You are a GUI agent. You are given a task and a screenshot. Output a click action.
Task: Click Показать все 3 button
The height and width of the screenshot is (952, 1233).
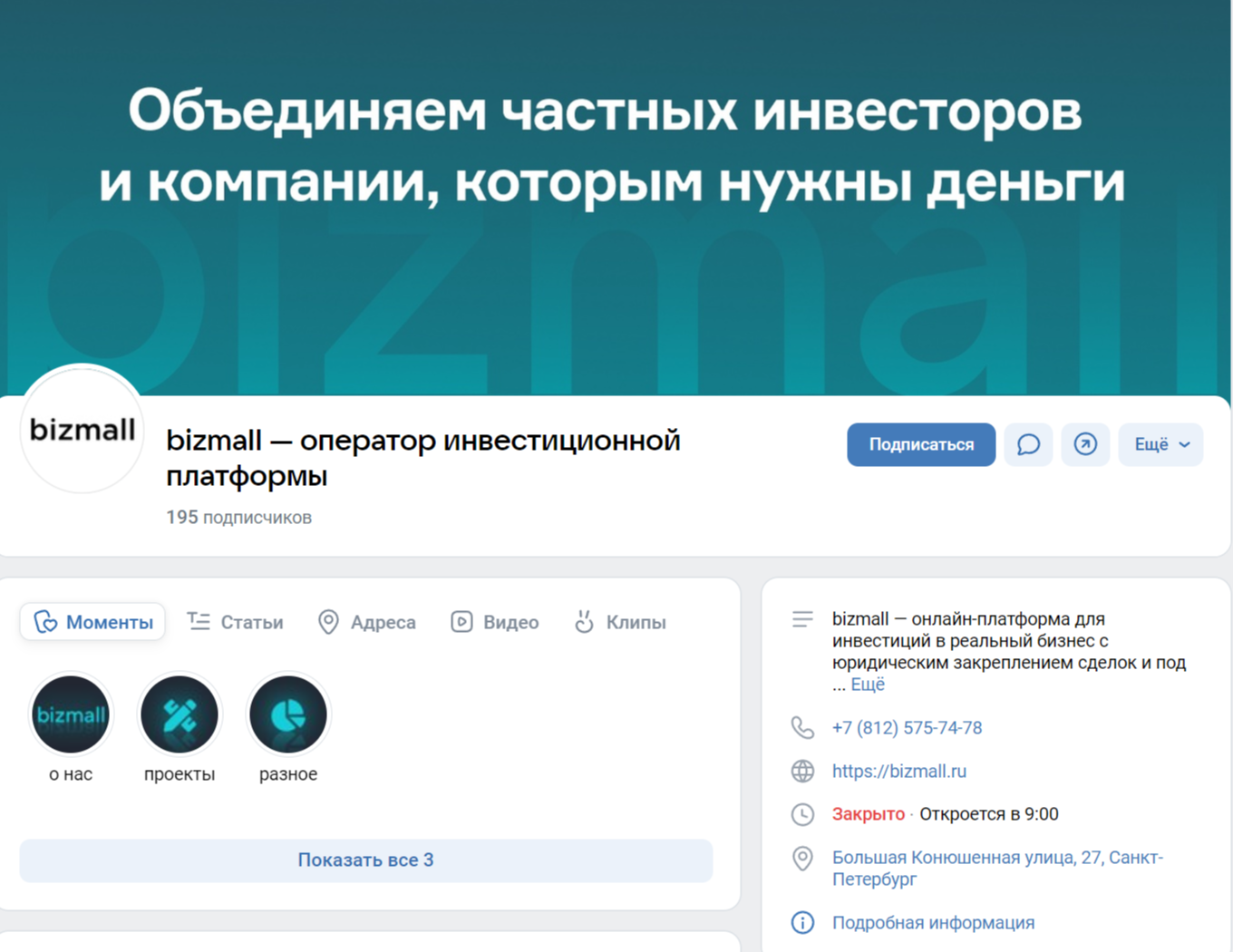[366, 860]
